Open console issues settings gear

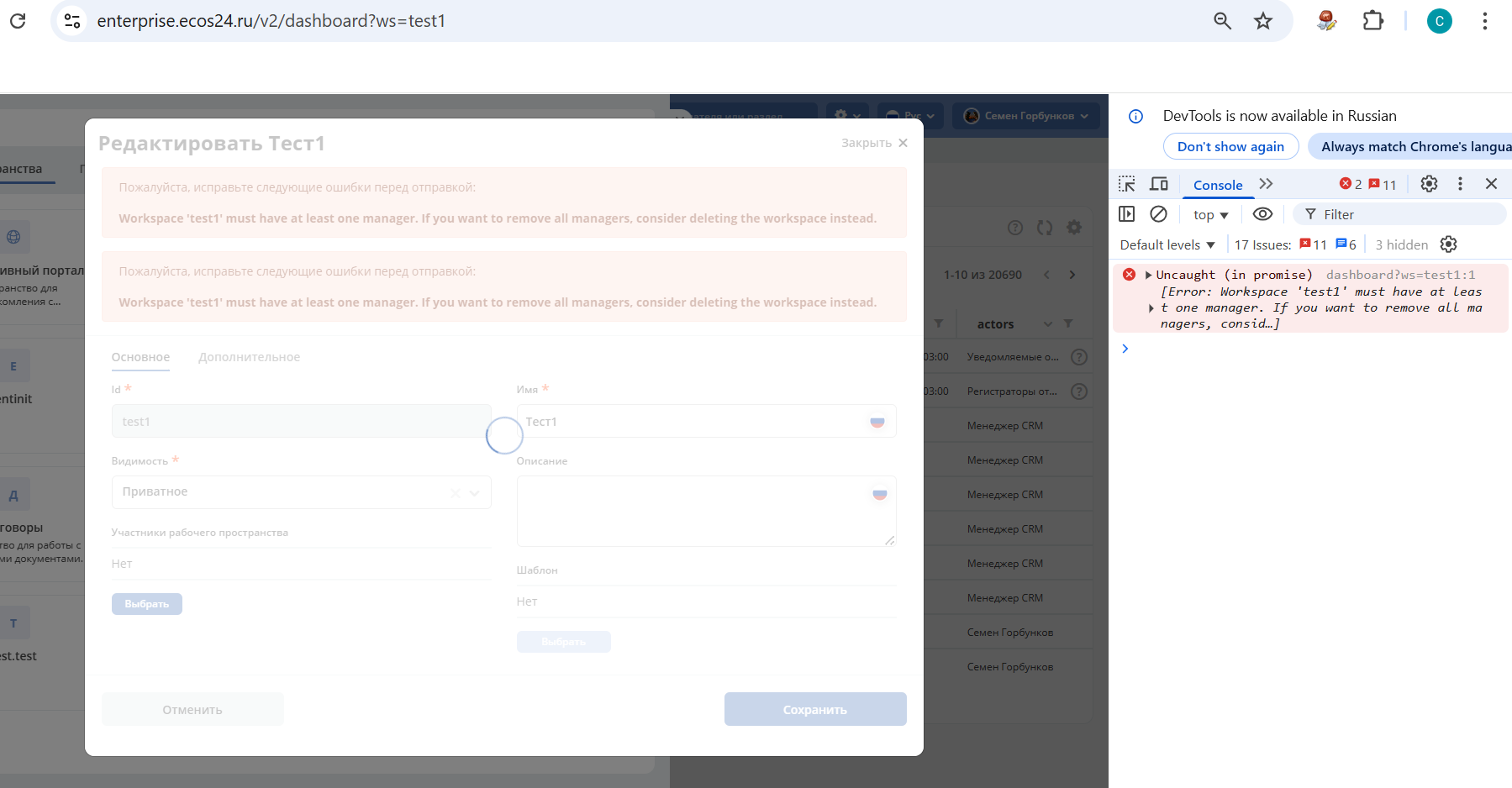pyautogui.click(x=1448, y=244)
